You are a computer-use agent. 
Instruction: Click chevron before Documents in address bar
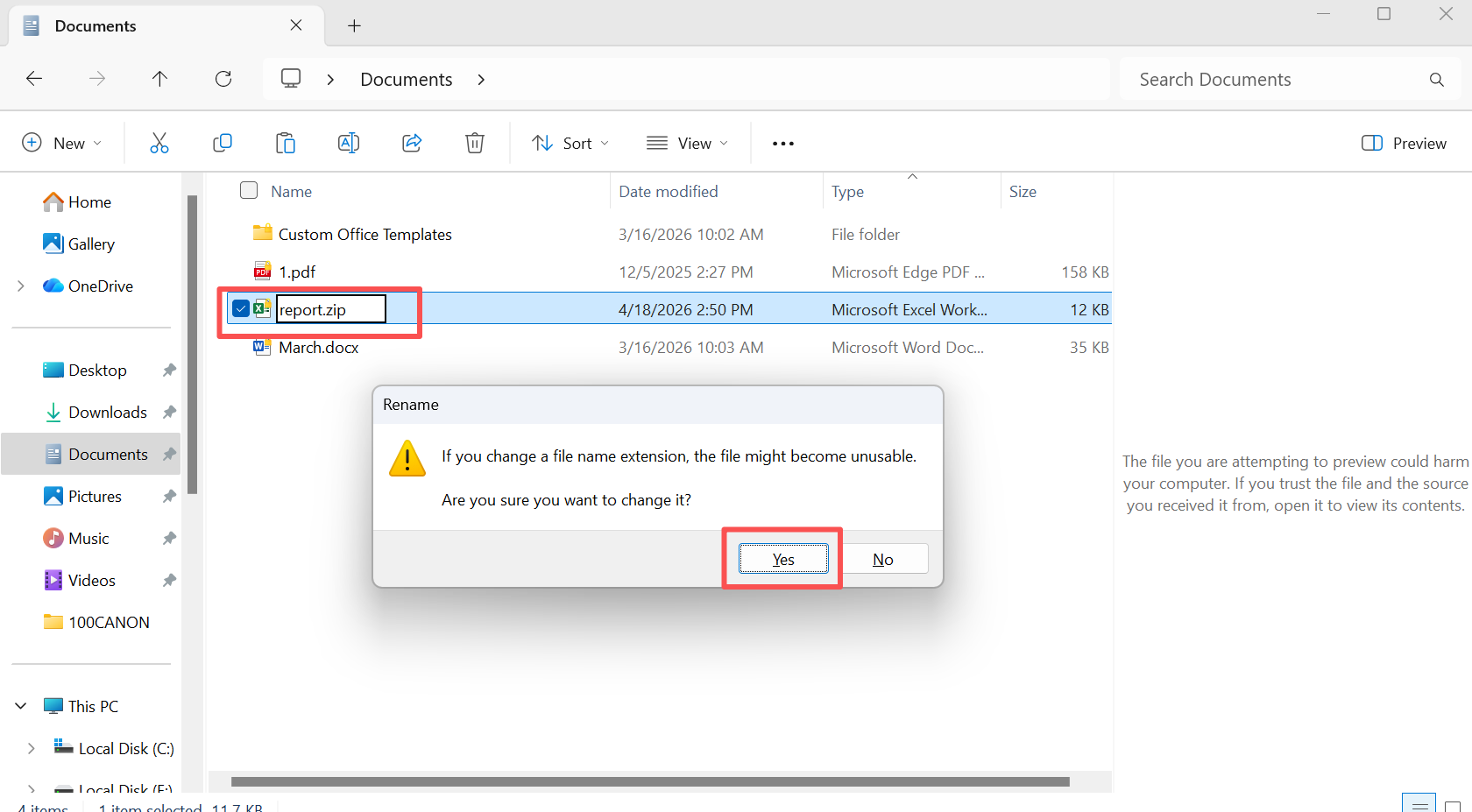(330, 80)
